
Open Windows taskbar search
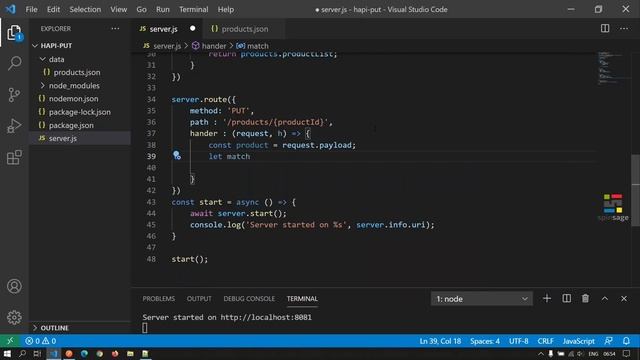tap(22, 353)
